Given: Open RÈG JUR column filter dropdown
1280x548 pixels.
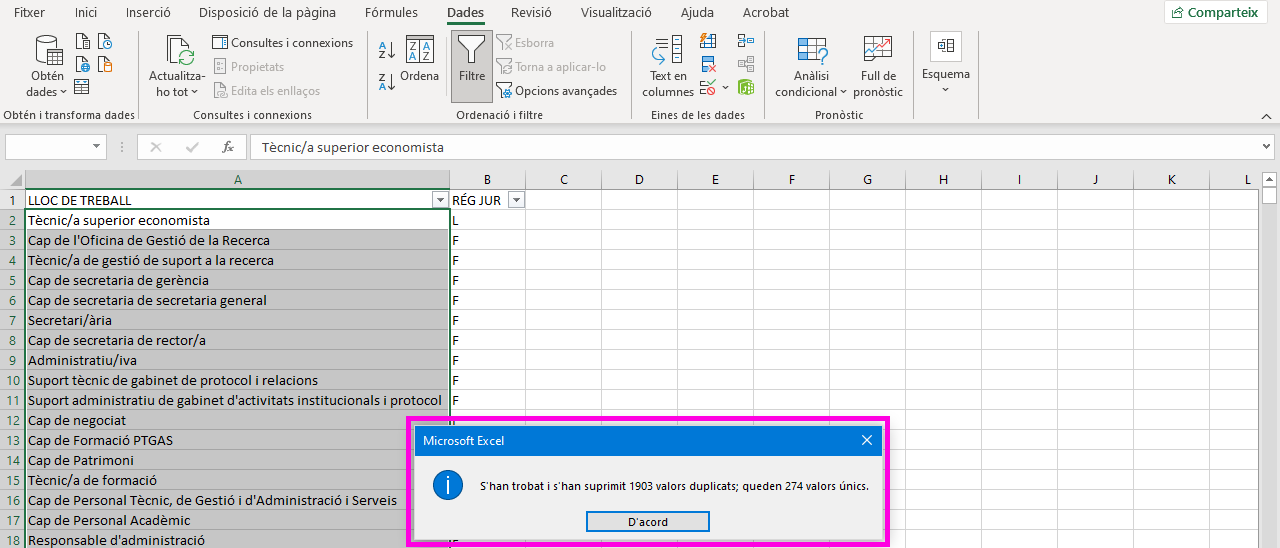Looking at the screenshot, I should [516, 200].
